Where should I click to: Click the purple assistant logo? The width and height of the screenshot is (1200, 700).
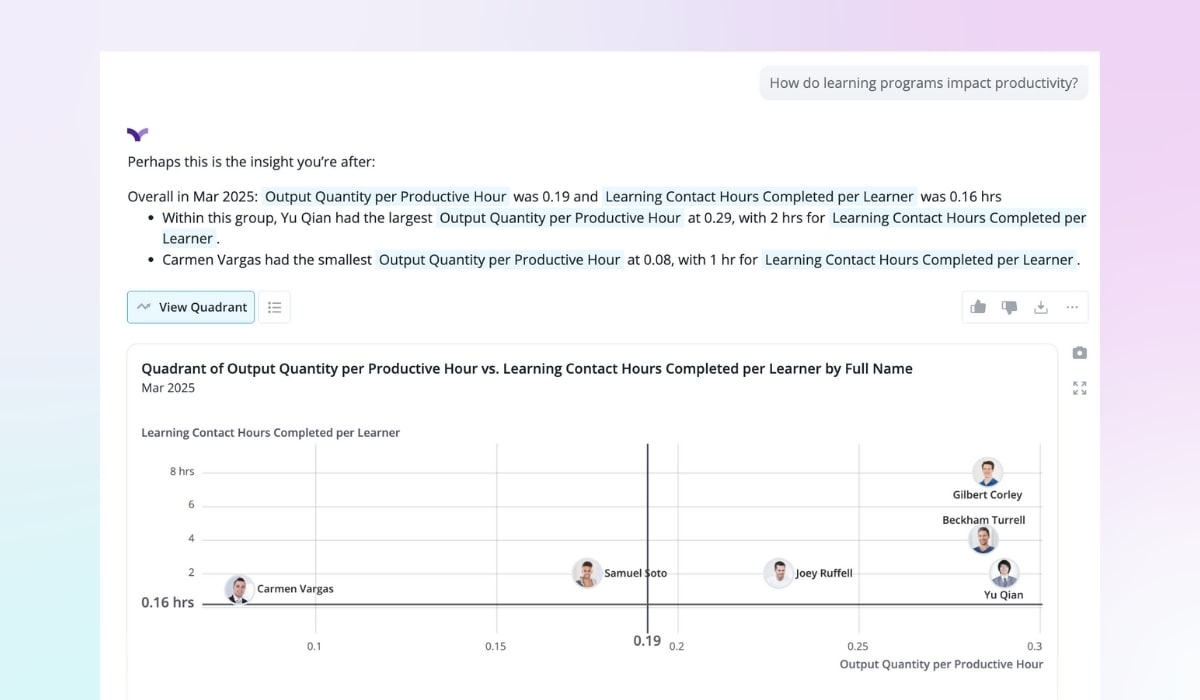click(138, 133)
